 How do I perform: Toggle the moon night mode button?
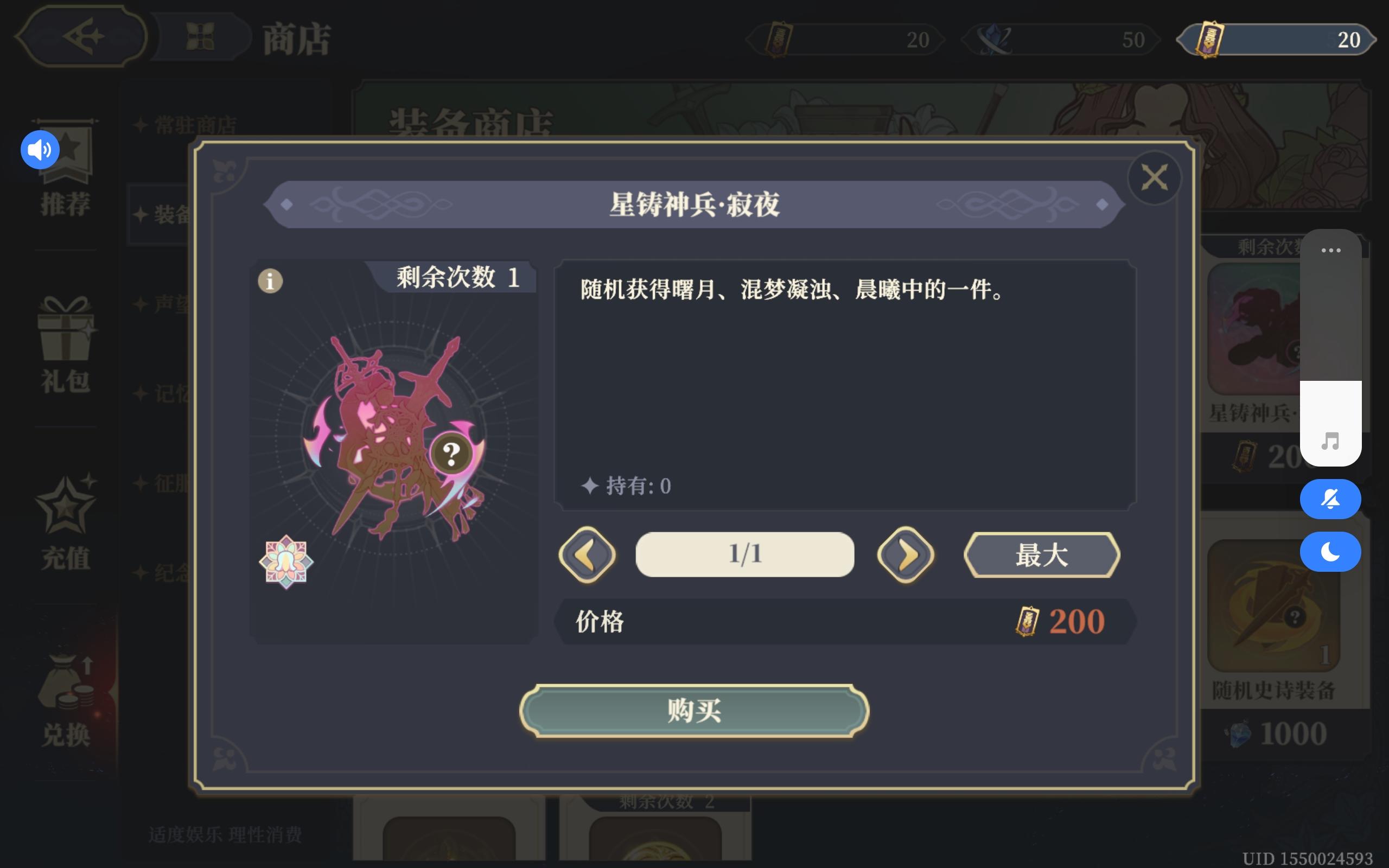[1330, 552]
